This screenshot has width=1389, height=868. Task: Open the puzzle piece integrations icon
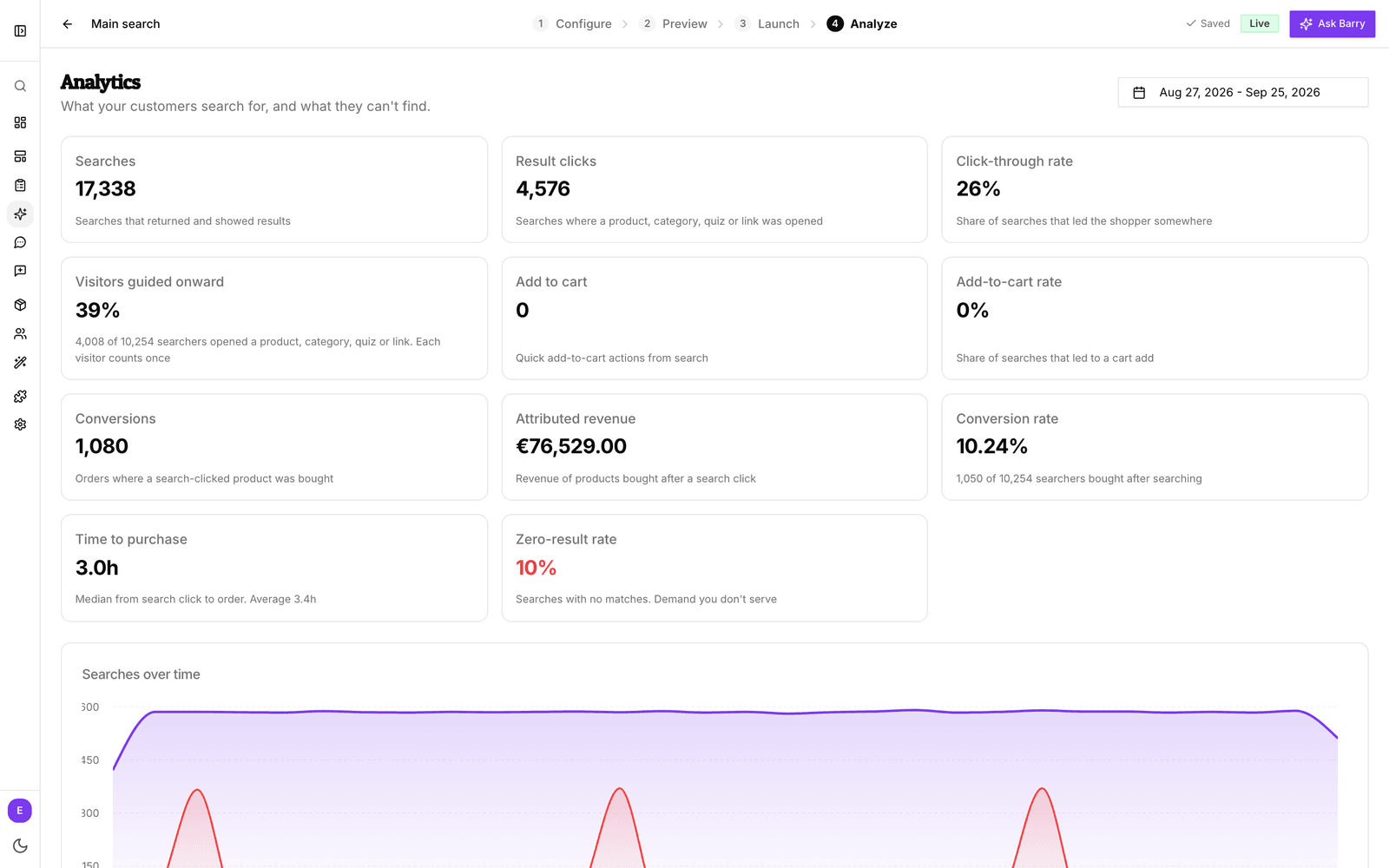point(20,396)
